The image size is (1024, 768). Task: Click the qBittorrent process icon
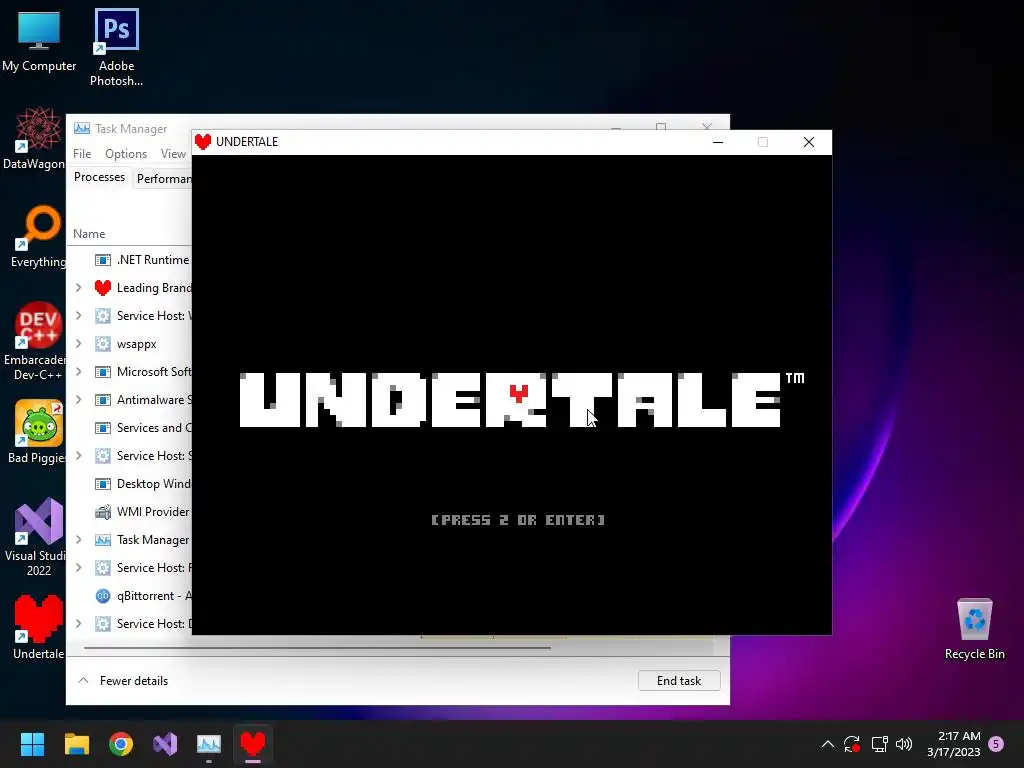[x=103, y=596]
